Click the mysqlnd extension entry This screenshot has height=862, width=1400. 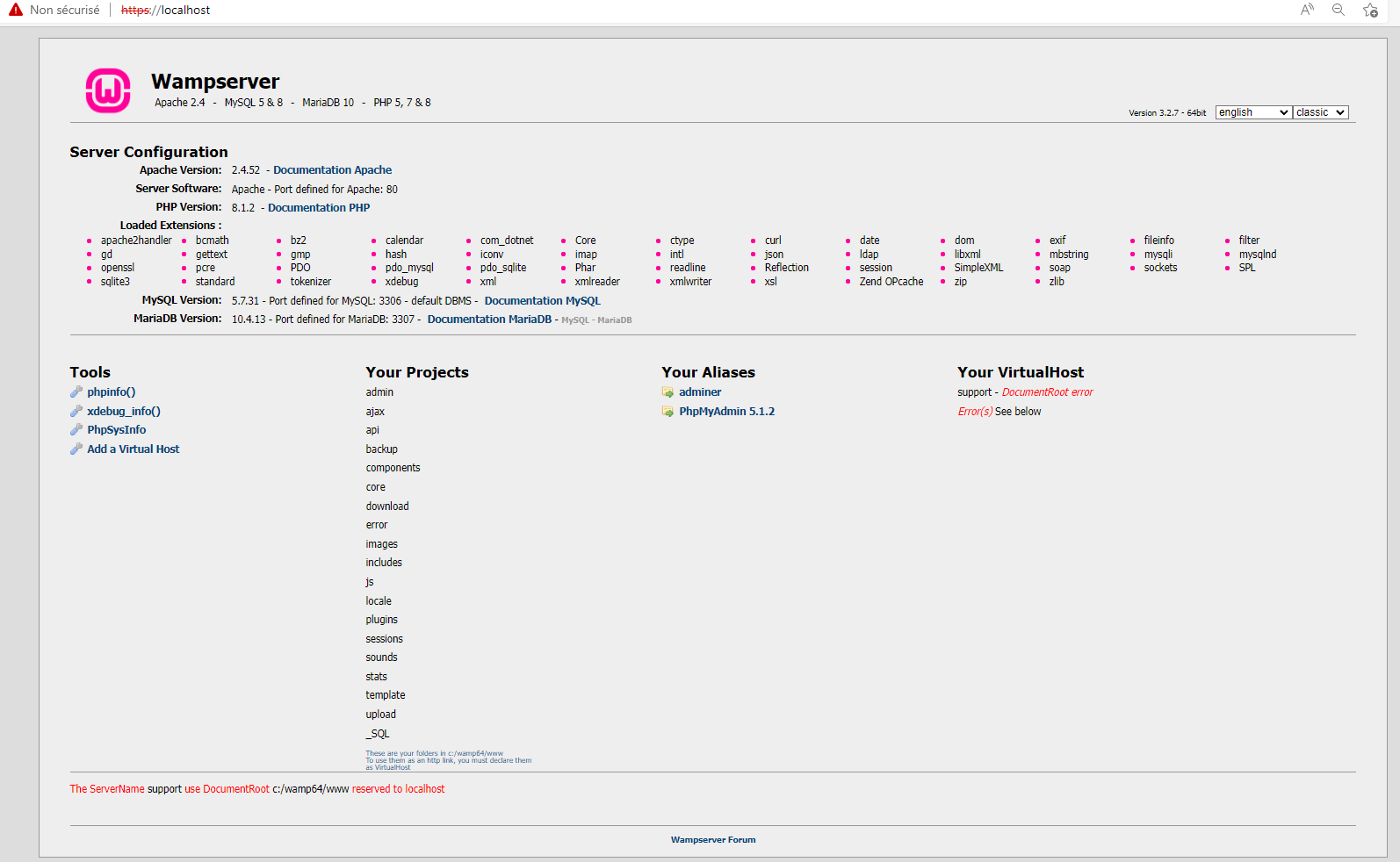[1258, 255]
